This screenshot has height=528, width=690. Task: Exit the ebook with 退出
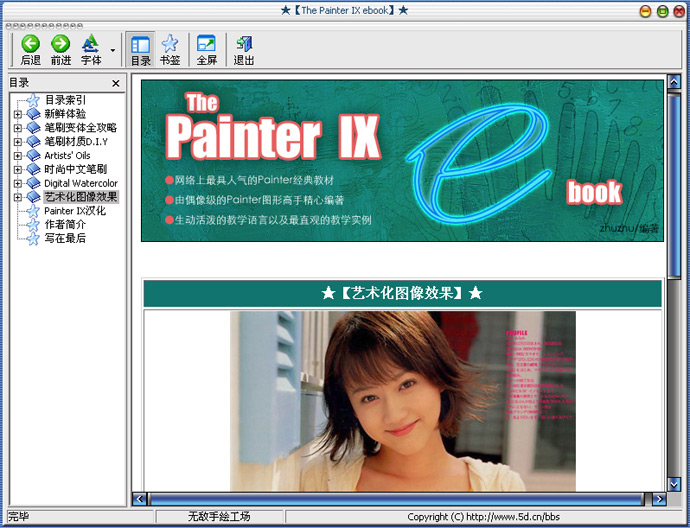point(244,50)
